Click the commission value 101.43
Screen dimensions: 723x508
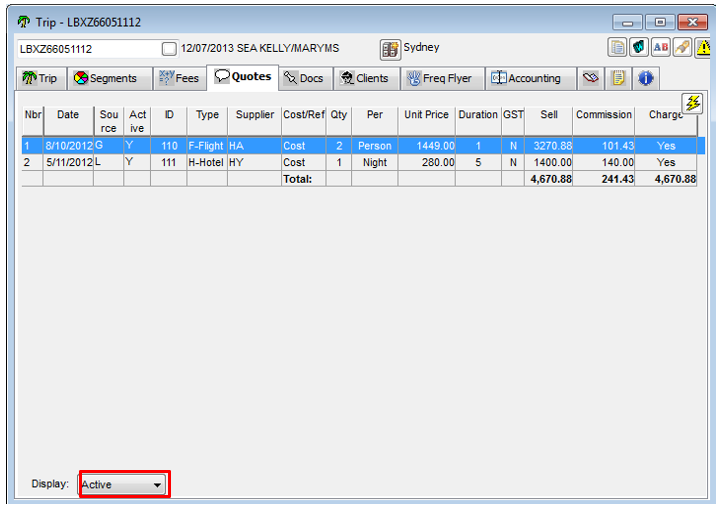click(x=604, y=146)
